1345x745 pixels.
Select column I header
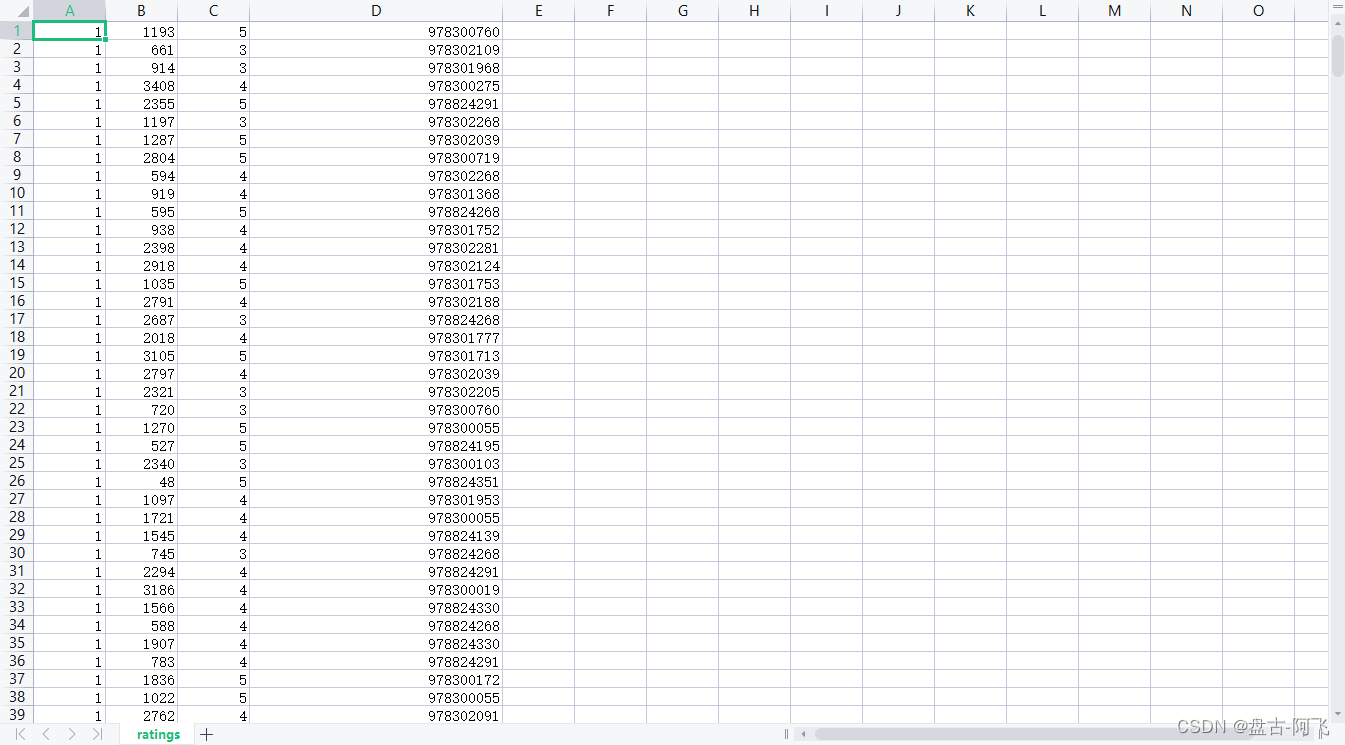tap(826, 11)
